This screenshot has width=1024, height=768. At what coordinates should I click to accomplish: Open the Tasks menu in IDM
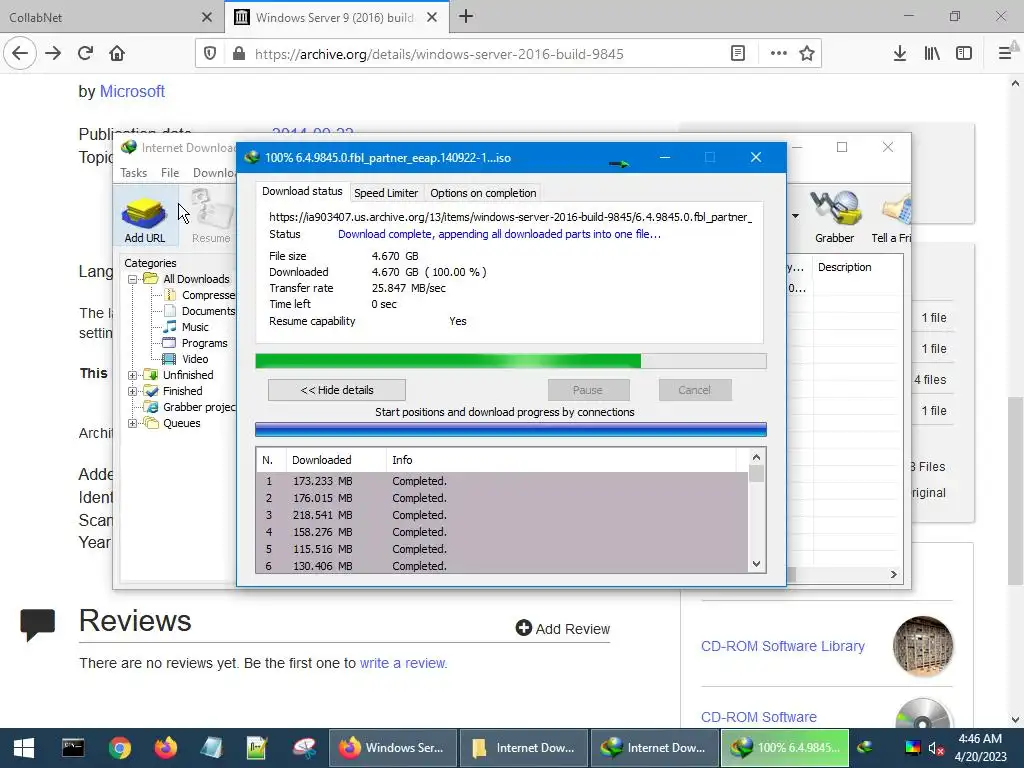tap(133, 172)
